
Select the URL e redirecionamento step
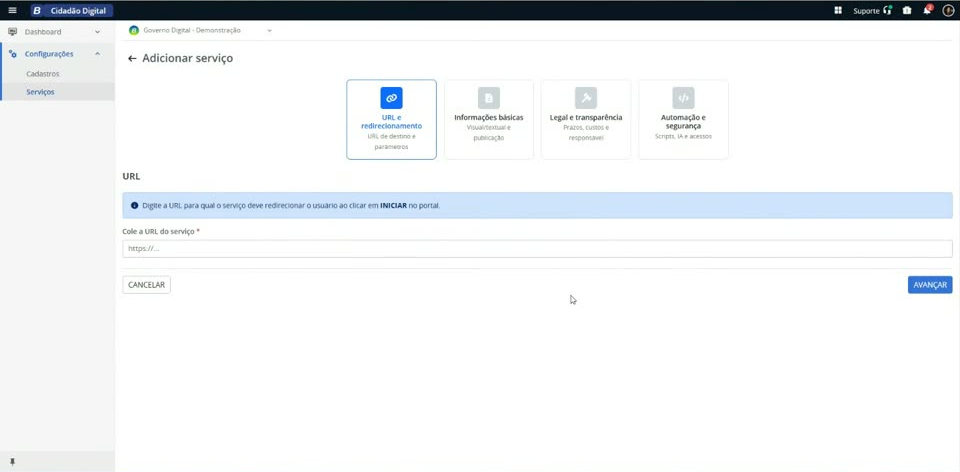coord(391,119)
